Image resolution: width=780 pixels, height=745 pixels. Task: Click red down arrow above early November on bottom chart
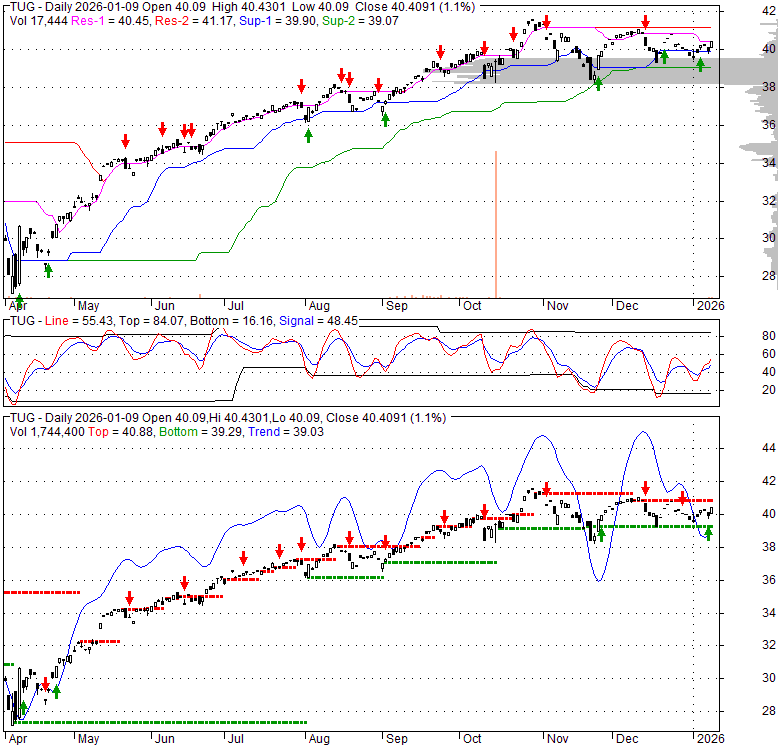(546, 489)
